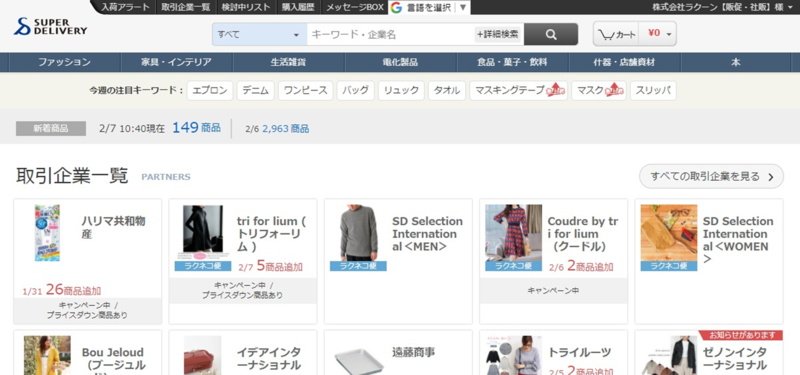Open 遠藤商事 metal tray thumbnail
Image resolution: width=800 pixels, height=375 pixels.
[358, 360]
